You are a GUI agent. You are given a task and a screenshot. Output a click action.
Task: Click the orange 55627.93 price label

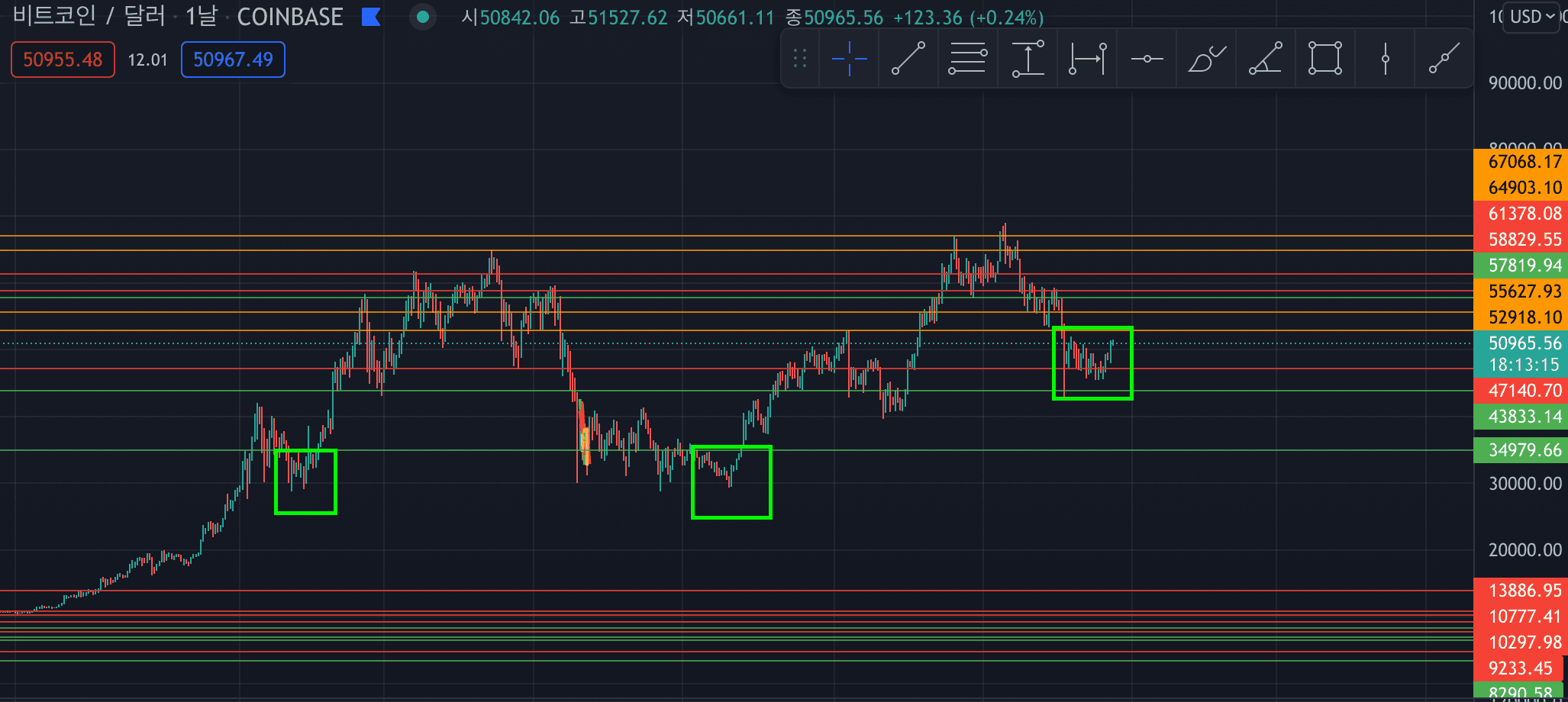coord(1521,291)
